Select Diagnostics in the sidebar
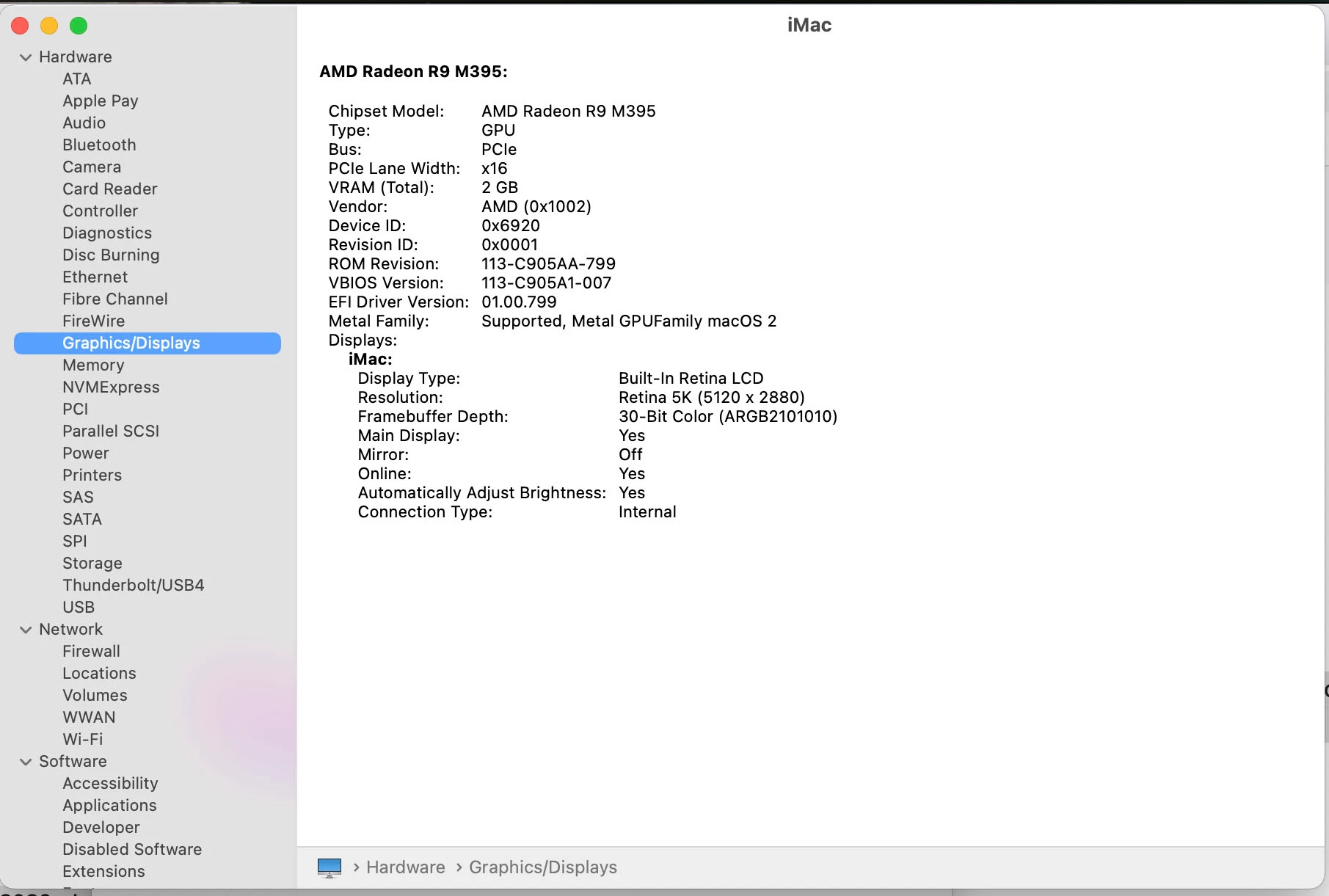 107,233
